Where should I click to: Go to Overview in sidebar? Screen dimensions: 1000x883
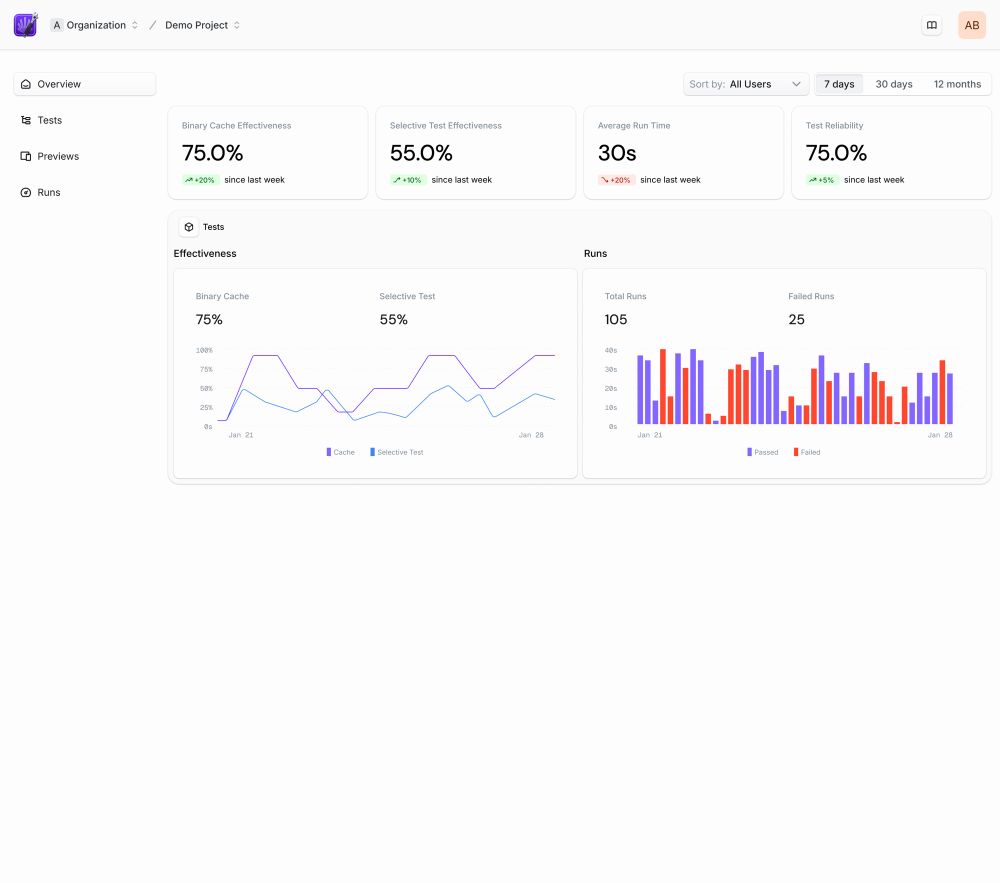[x=84, y=84]
